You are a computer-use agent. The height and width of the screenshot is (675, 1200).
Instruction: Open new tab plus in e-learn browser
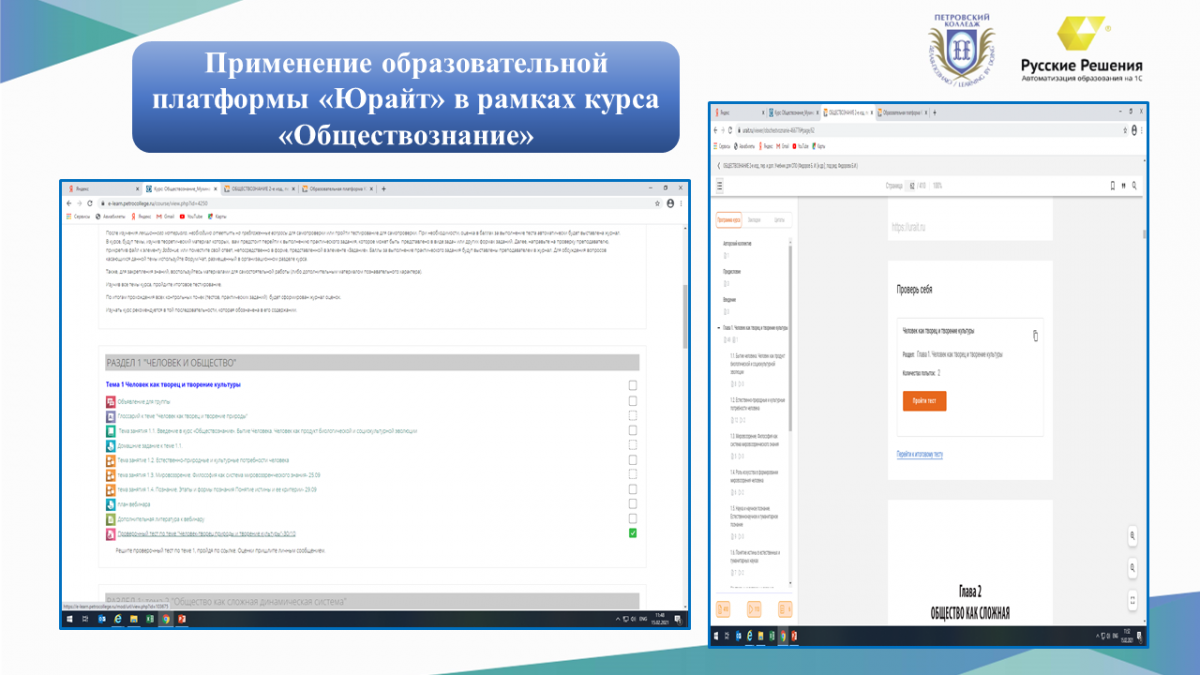click(x=384, y=188)
